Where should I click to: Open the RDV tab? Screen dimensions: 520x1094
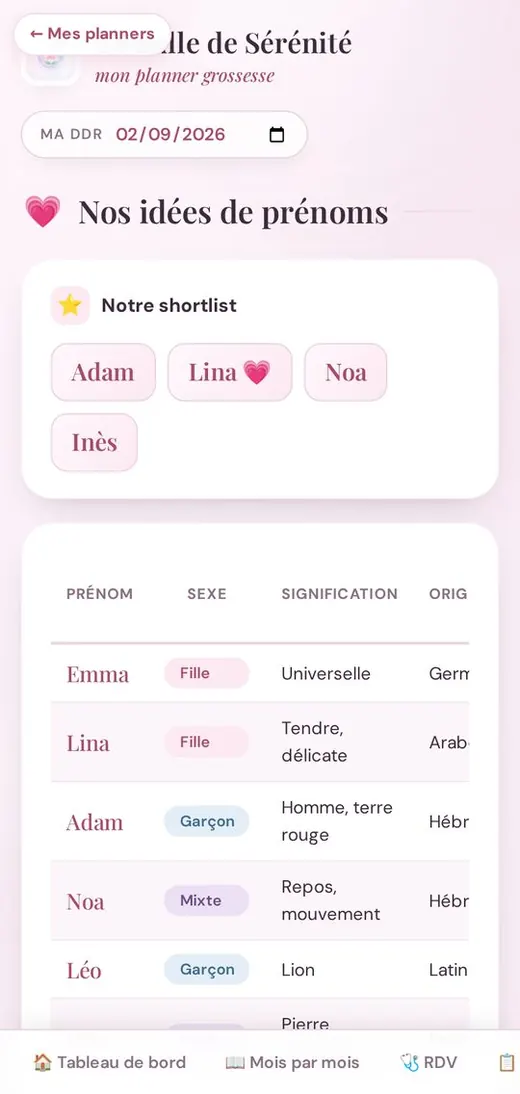click(x=429, y=1063)
